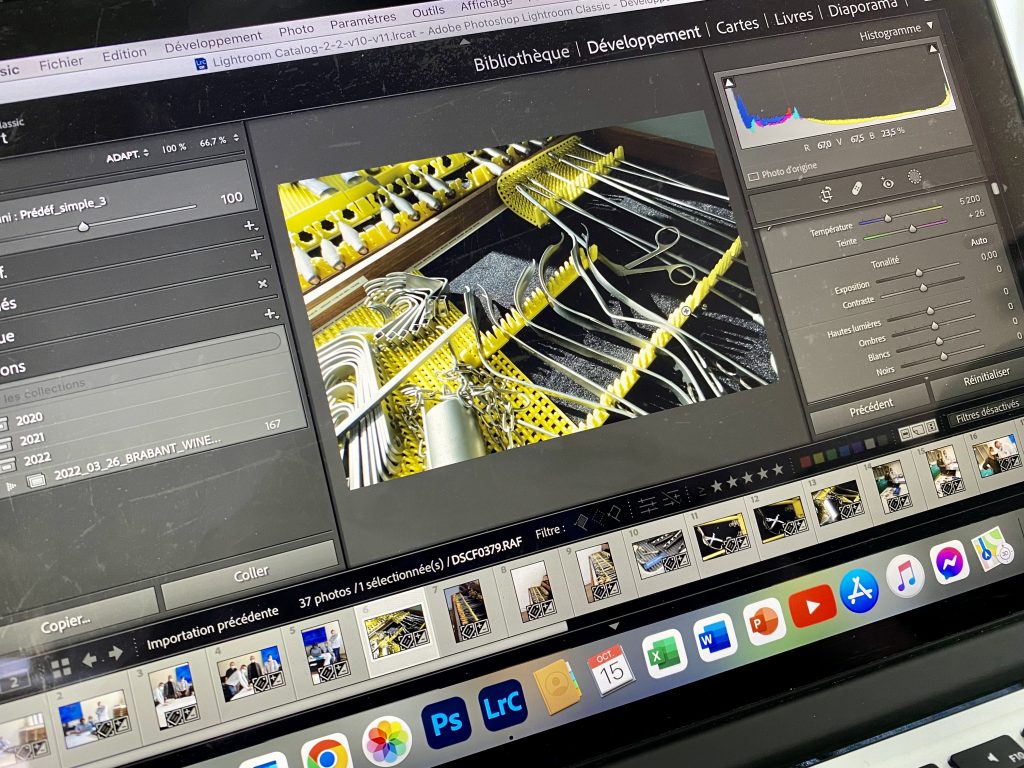Open the rating comparison operator menu

(701, 490)
